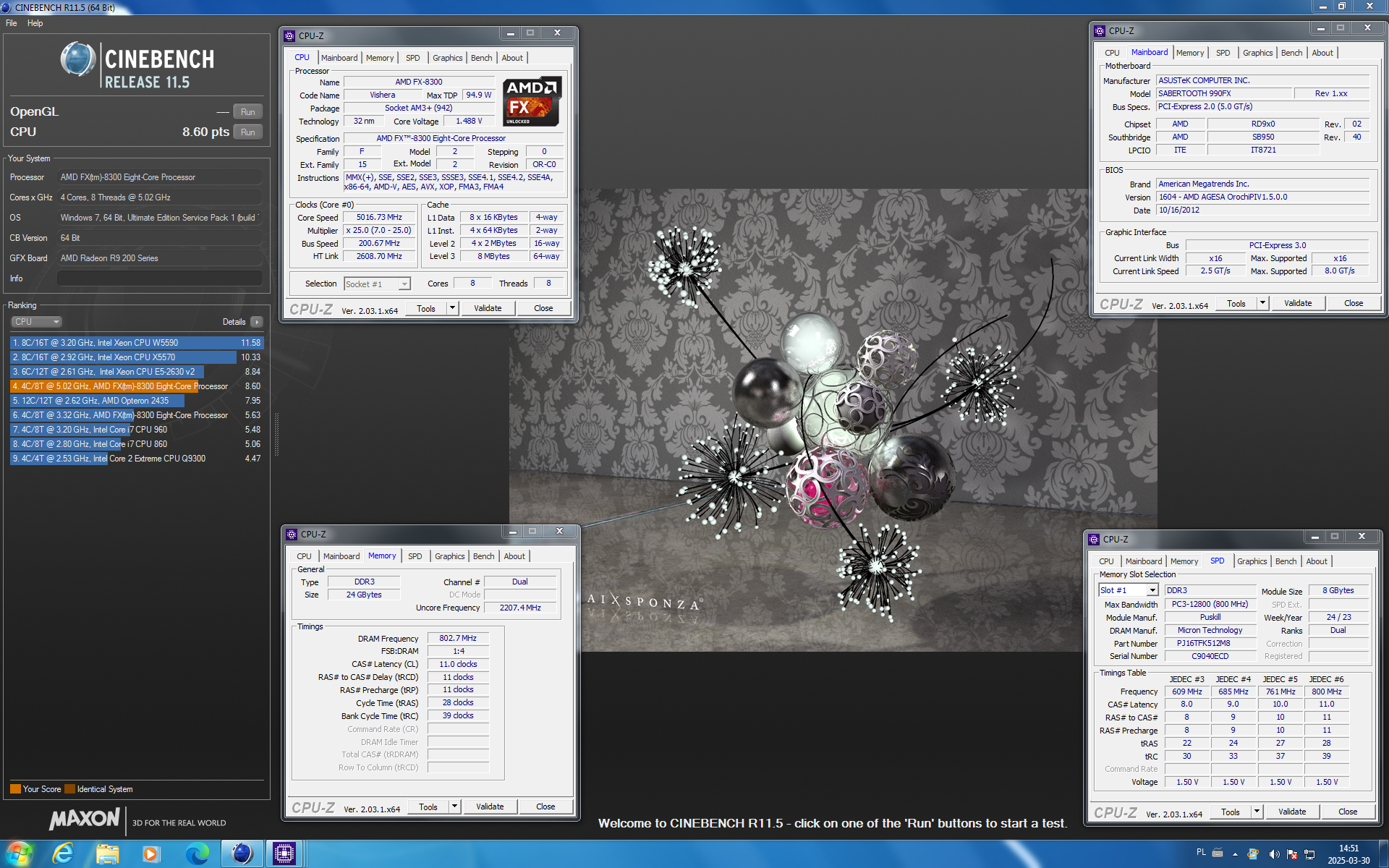Click the Cinebench sphere icon in the title bar
Image resolution: width=1389 pixels, height=868 pixels.
[x=7, y=7]
